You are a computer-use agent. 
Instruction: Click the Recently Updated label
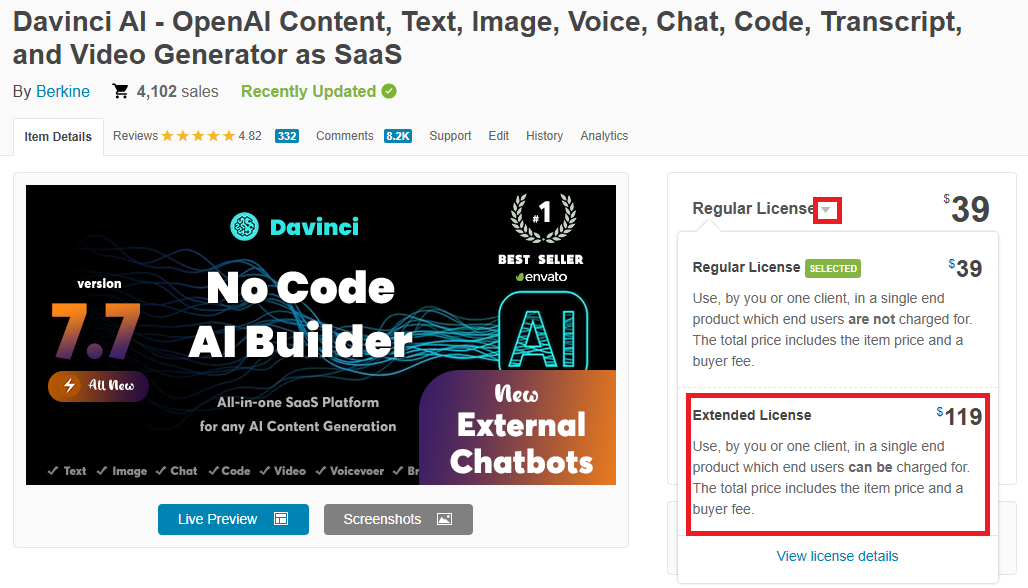pyautogui.click(x=308, y=91)
